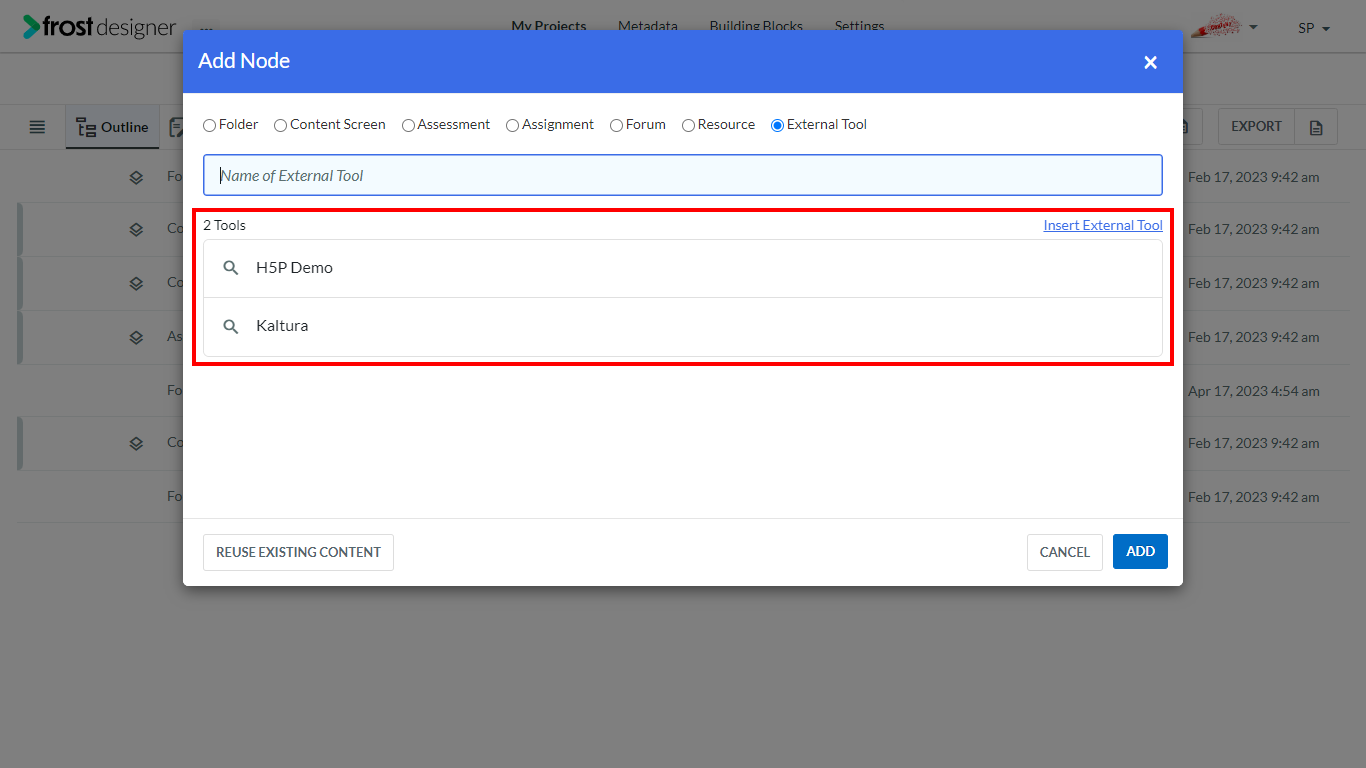
Task: Open the My Projects menu
Action: click(549, 26)
